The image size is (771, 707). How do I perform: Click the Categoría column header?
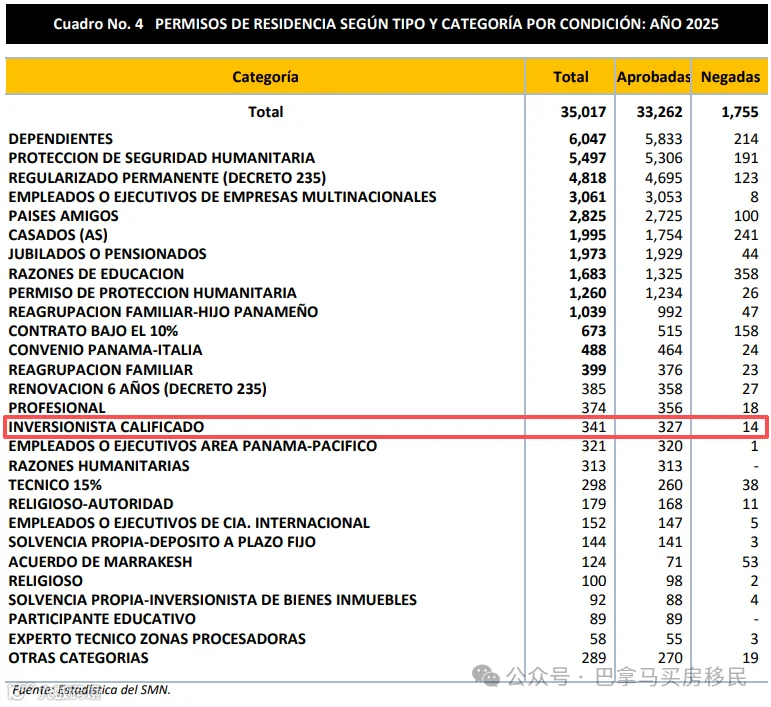[x=265, y=77]
